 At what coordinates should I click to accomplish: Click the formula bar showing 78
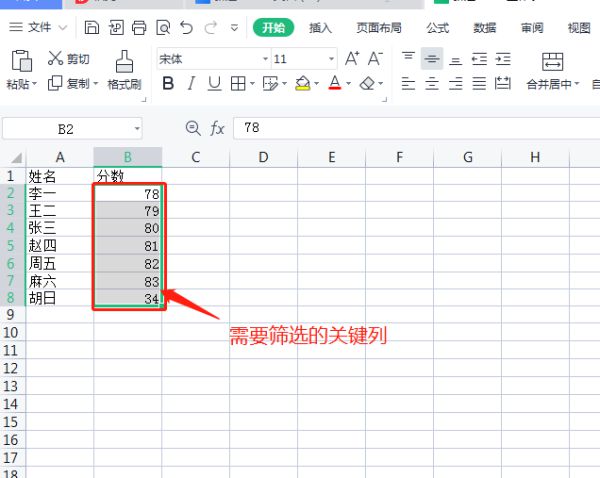[x=416, y=128]
